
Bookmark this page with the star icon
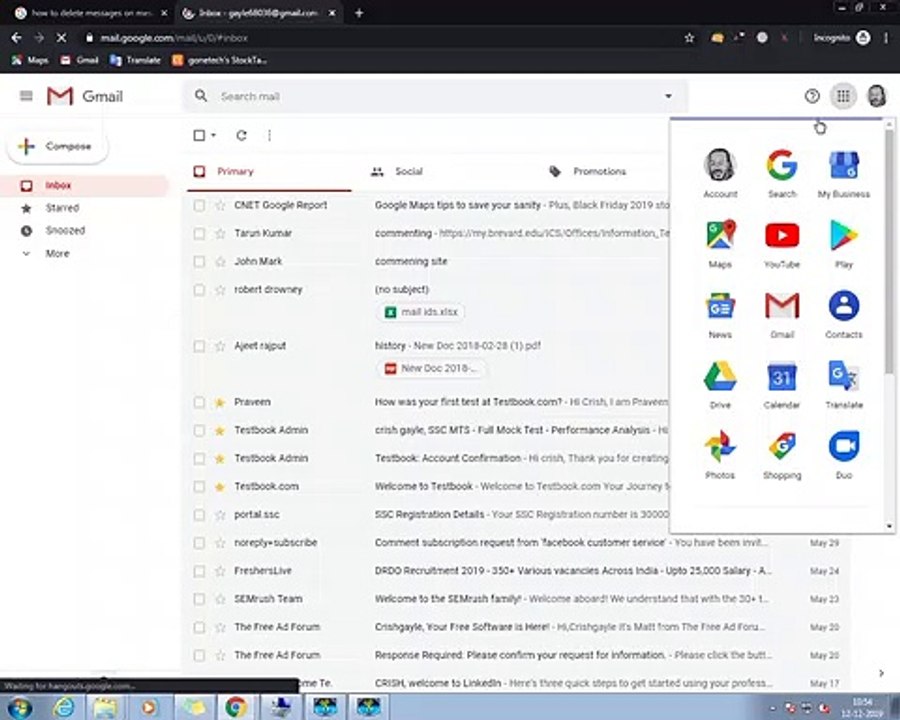[x=689, y=38]
